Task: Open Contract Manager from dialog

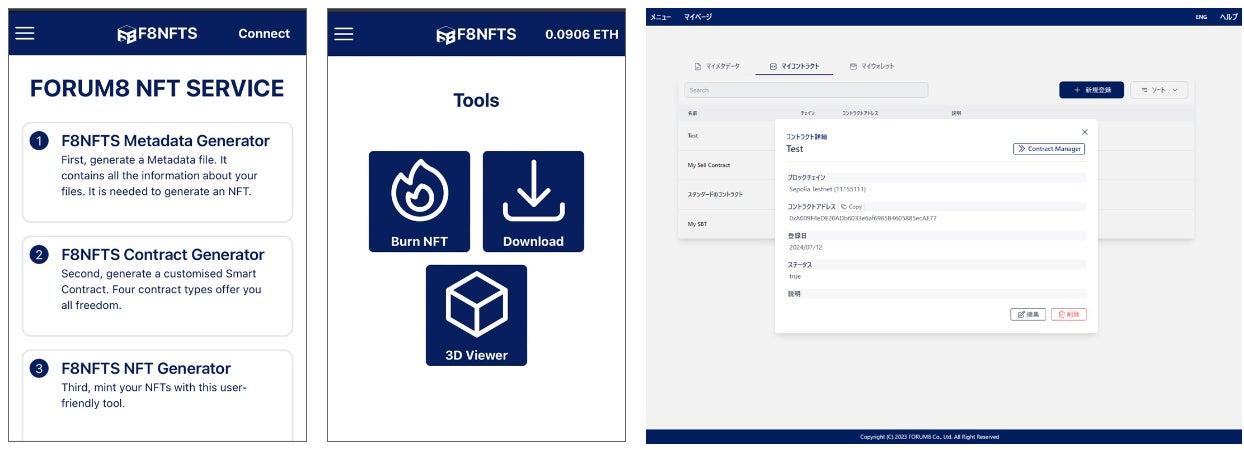Action: click(x=1049, y=149)
